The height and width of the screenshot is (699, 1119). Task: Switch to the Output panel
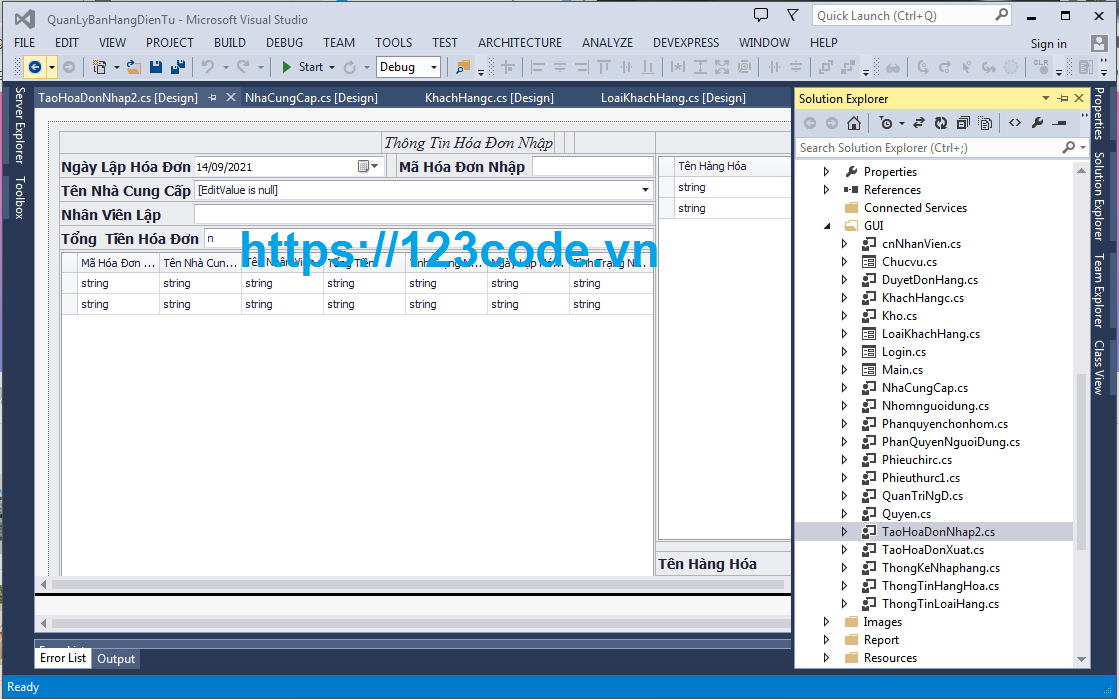(x=115, y=658)
